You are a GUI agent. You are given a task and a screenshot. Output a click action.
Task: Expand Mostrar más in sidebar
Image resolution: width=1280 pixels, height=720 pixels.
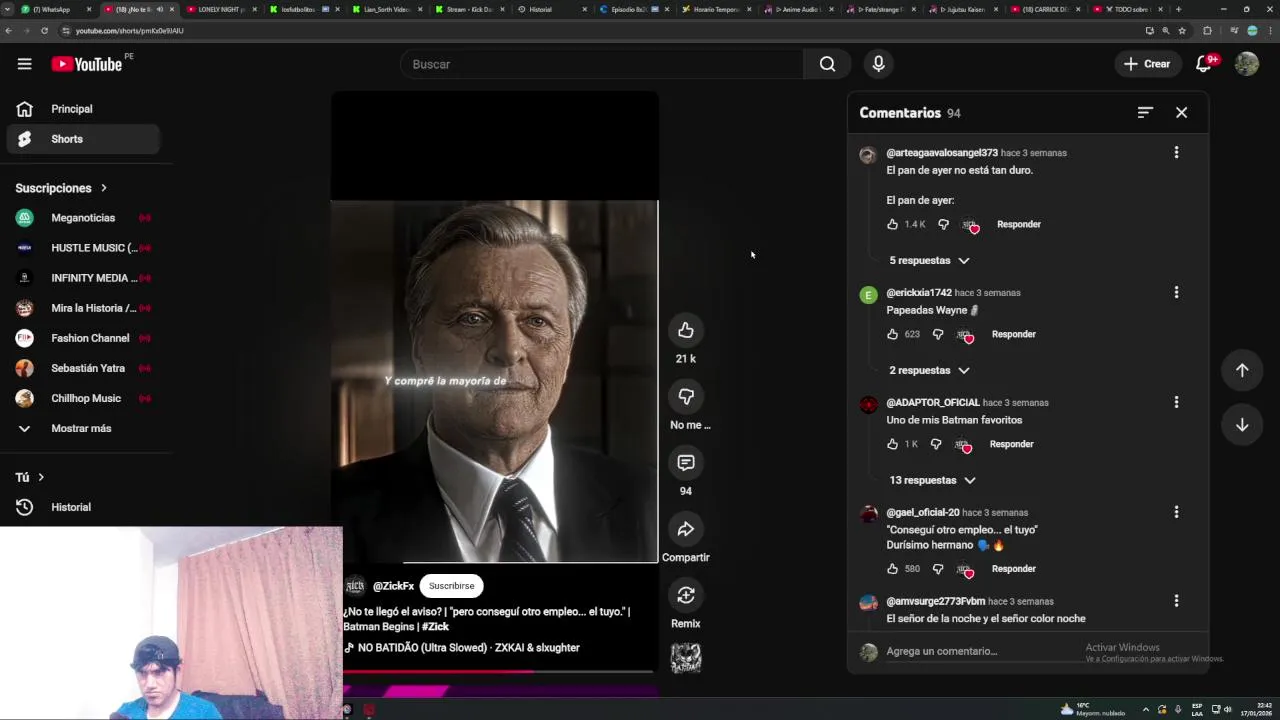[82, 428]
